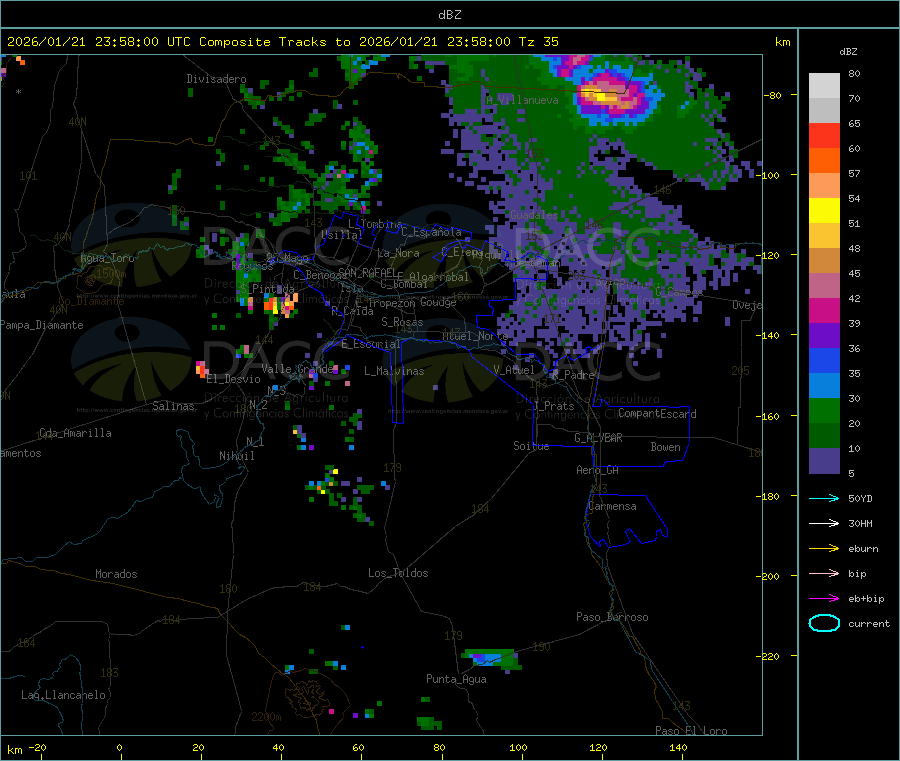
Task: Select the bright green swatch between 30 and 20
Action: coord(824,410)
